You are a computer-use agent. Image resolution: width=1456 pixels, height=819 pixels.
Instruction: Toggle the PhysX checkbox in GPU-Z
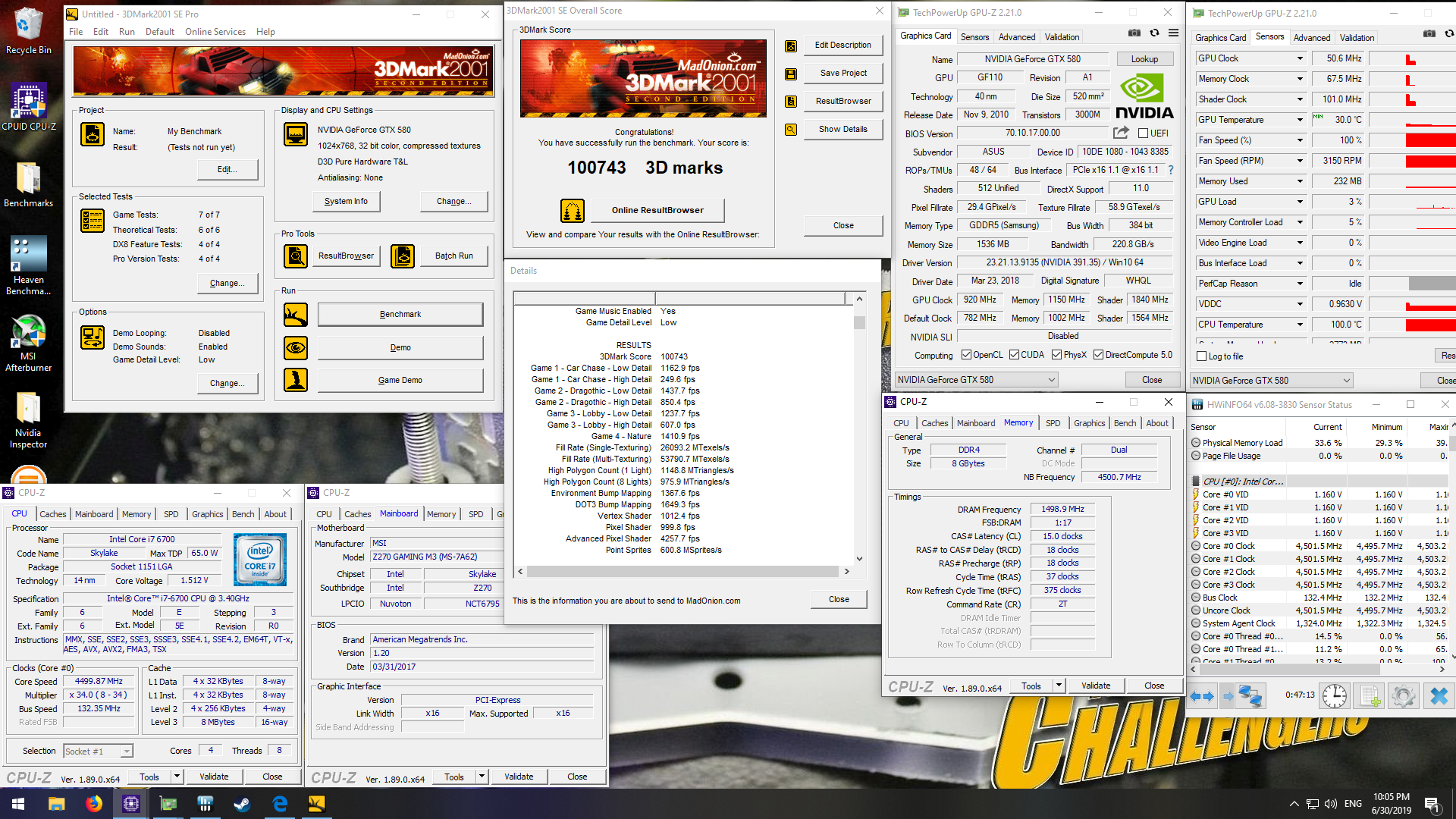click(1056, 355)
